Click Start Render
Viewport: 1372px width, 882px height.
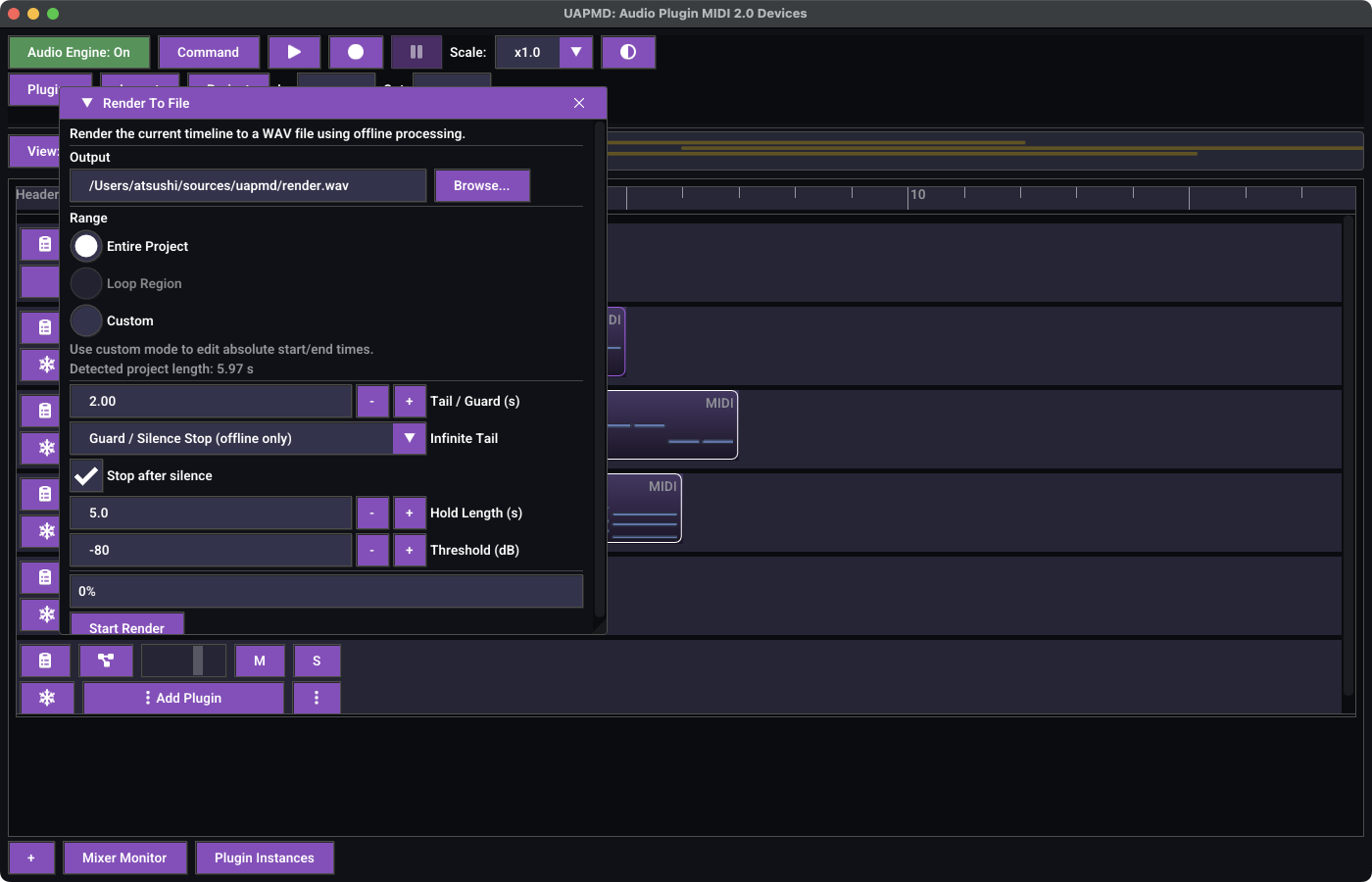(127, 623)
